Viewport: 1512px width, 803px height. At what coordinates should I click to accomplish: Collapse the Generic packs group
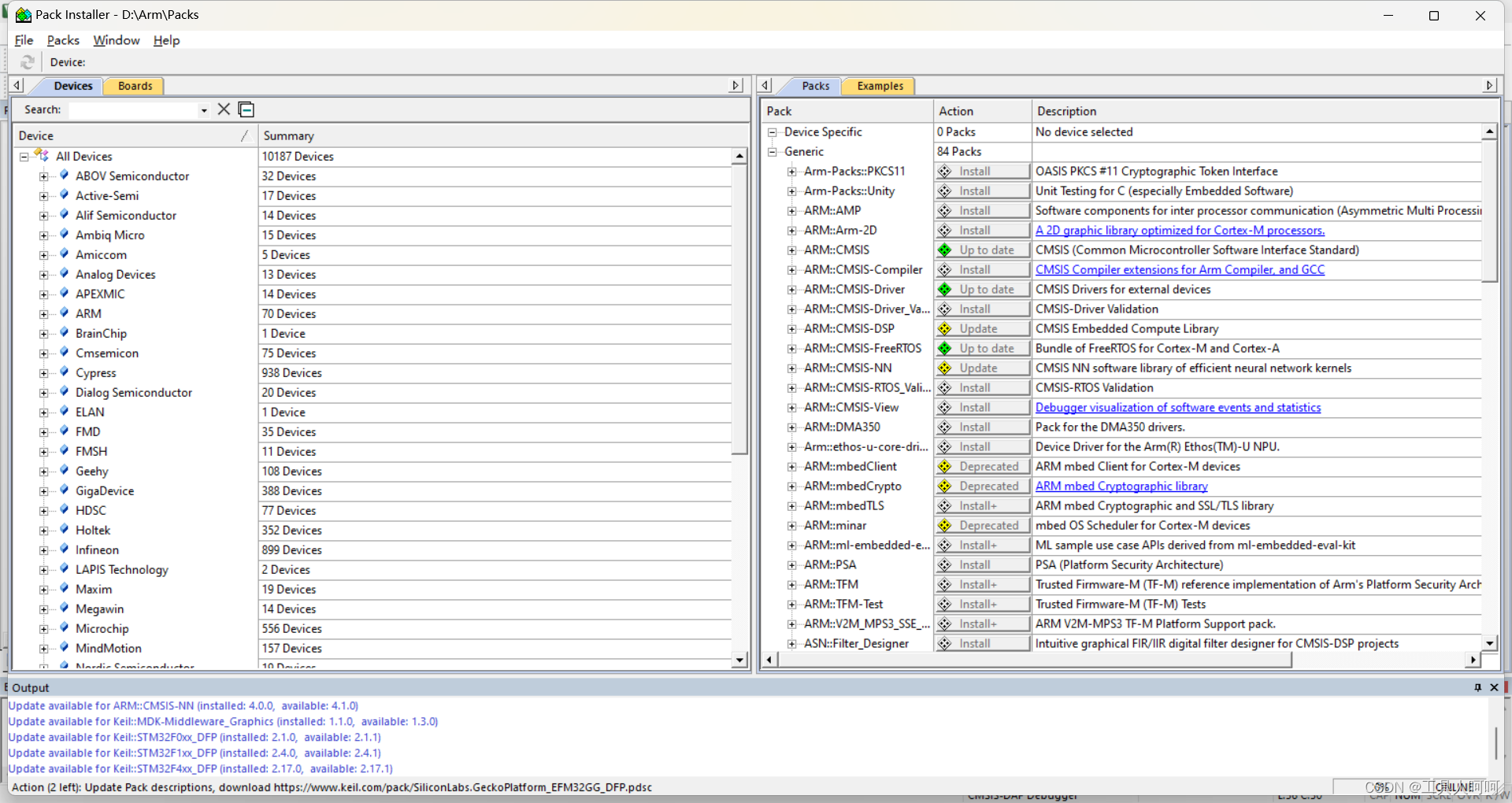point(773,152)
